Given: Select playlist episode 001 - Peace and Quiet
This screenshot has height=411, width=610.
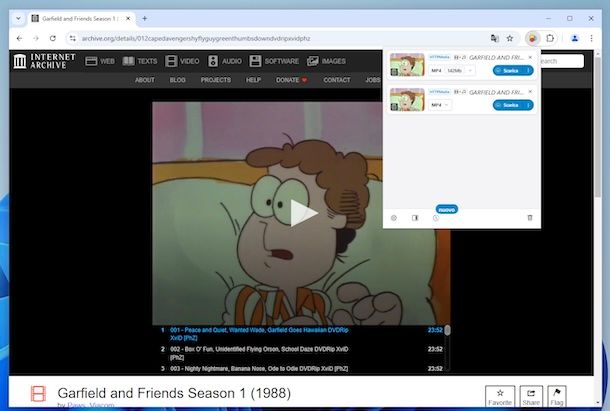Looking at the screenshot, I should (302, 334).
